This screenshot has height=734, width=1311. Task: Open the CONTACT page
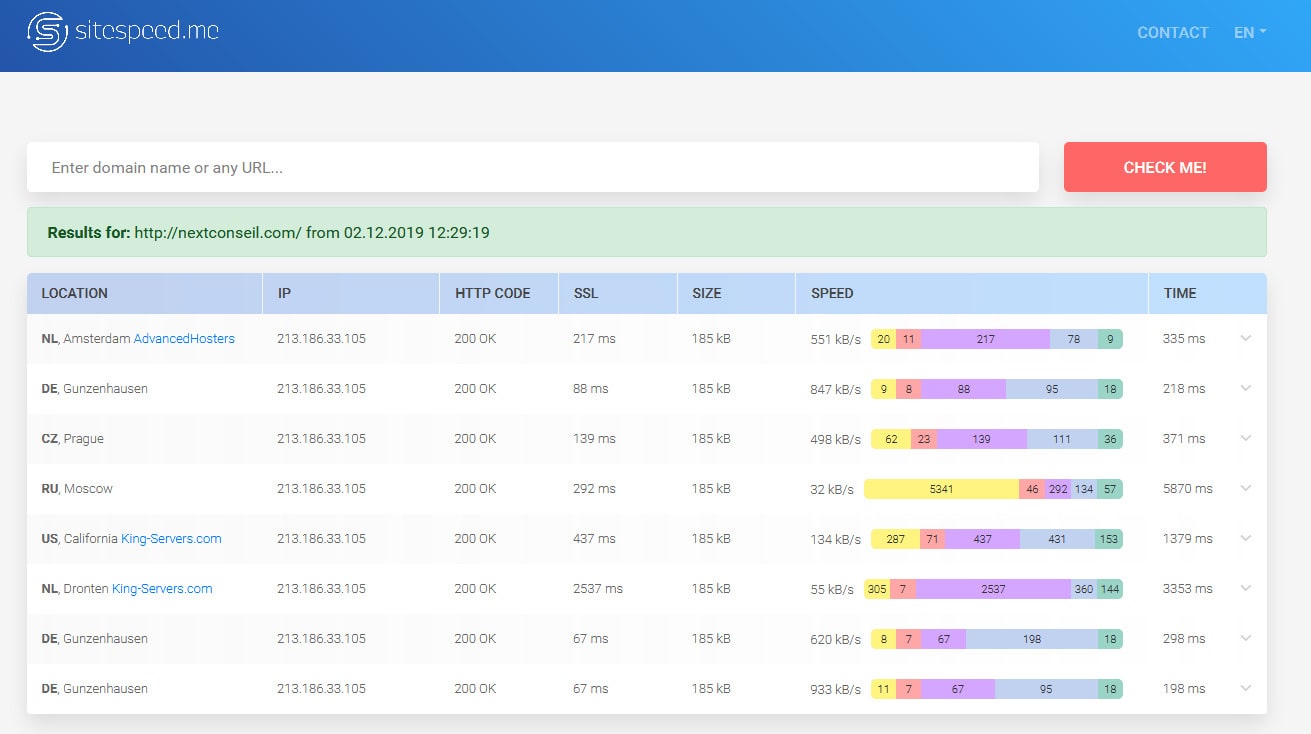[1173, 33]
